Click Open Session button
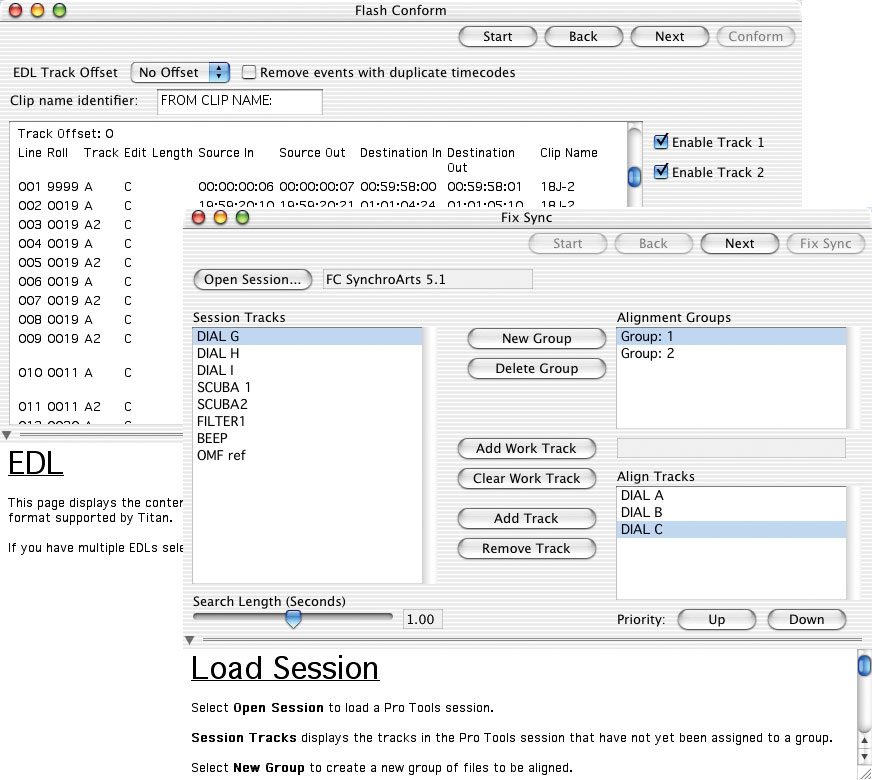This screenshot has width=872, height=780. click(x=252, y=280)
